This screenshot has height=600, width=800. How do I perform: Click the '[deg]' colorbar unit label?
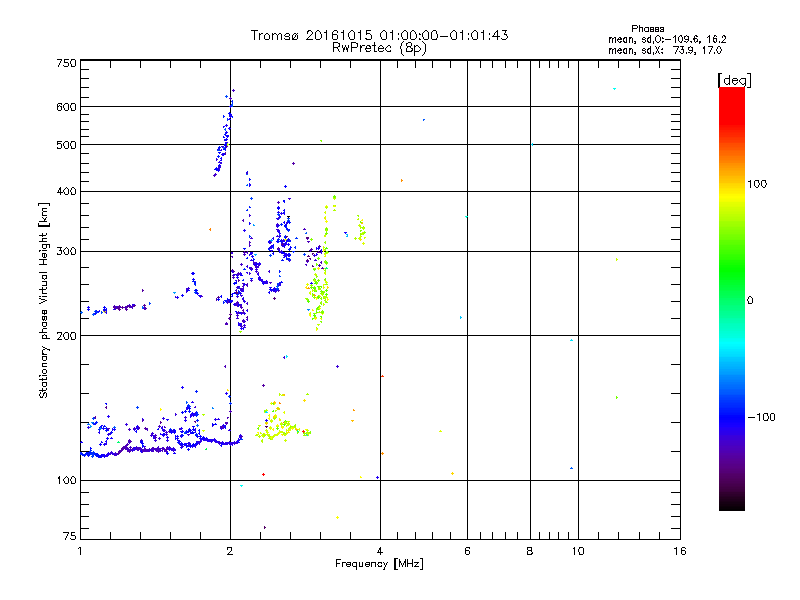(x=734, y=80)
